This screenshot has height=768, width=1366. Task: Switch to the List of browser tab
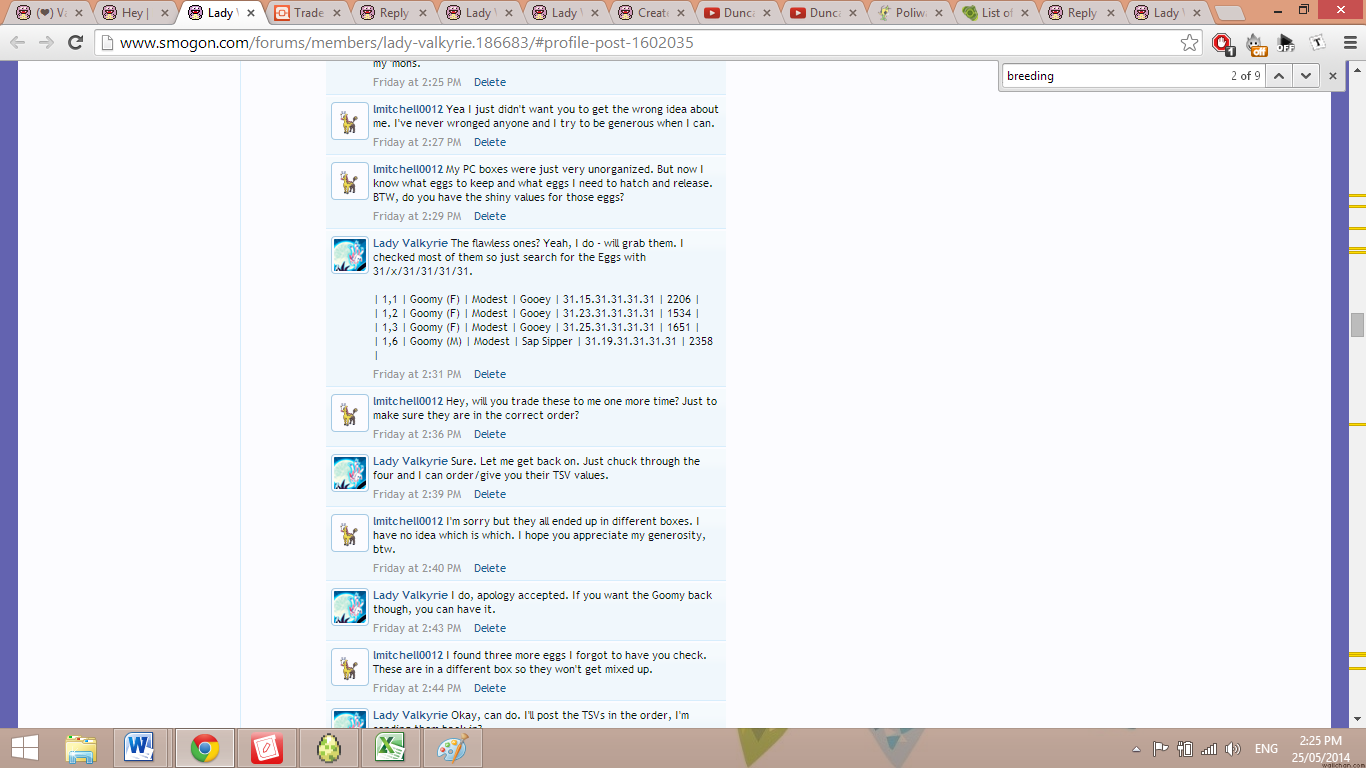[x=993, y=13]
